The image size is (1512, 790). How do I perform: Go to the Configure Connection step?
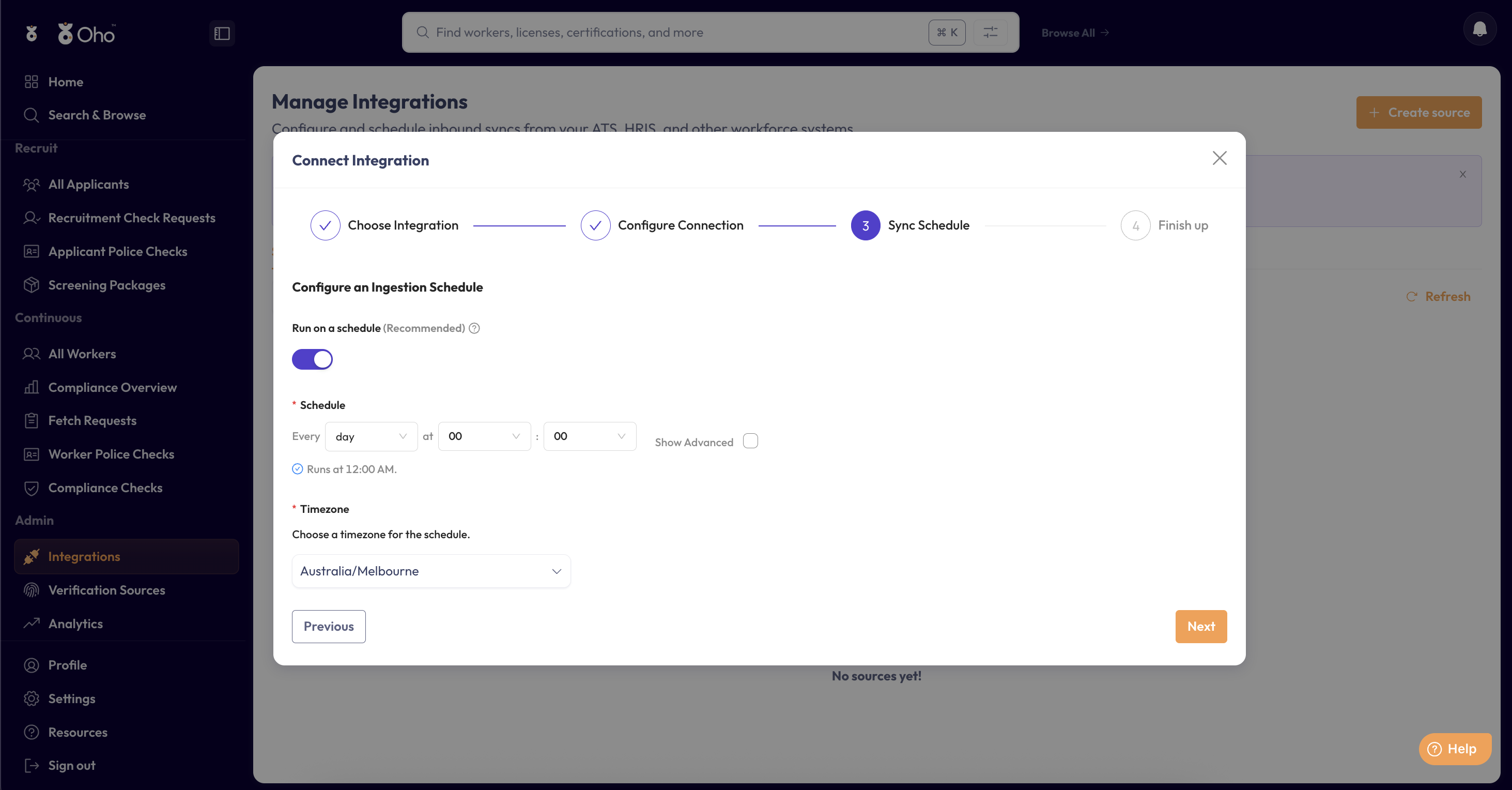[x=661, y=225]
